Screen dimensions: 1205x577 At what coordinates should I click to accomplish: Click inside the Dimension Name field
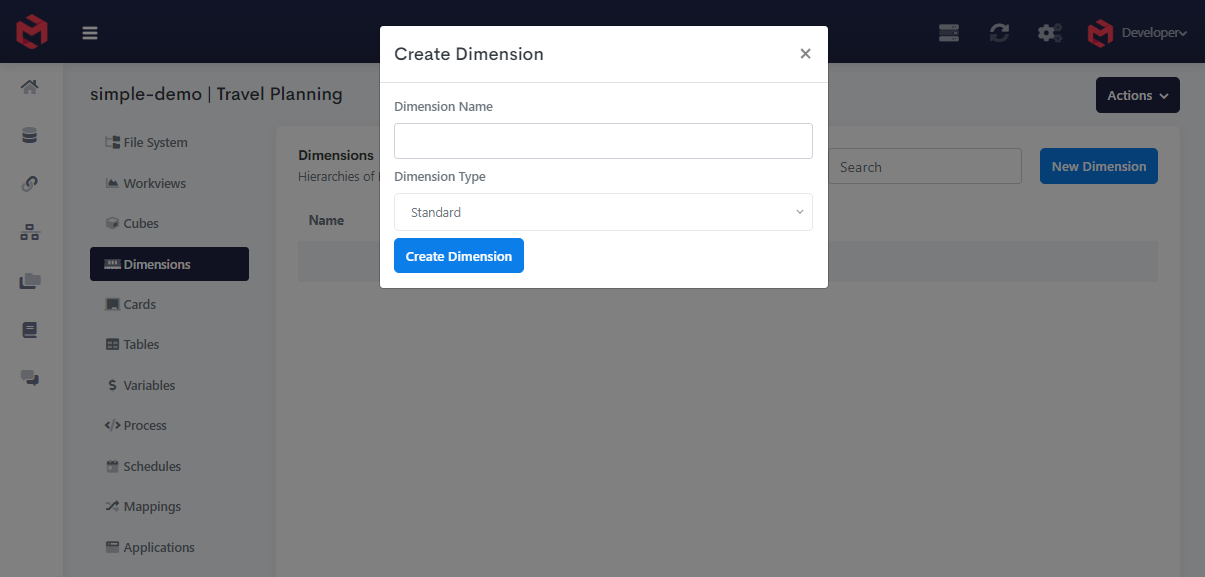pyautogui.click(x=603, y=141)
